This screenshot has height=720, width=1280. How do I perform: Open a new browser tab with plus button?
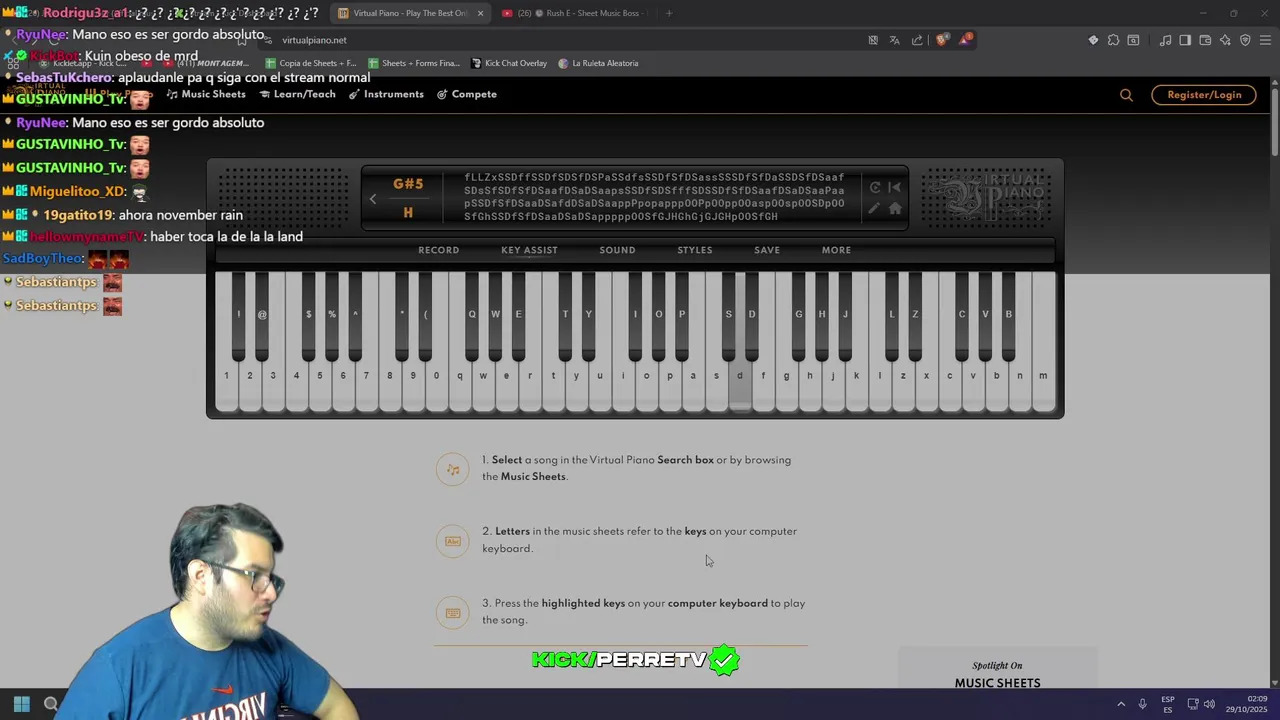click(669, 13)
